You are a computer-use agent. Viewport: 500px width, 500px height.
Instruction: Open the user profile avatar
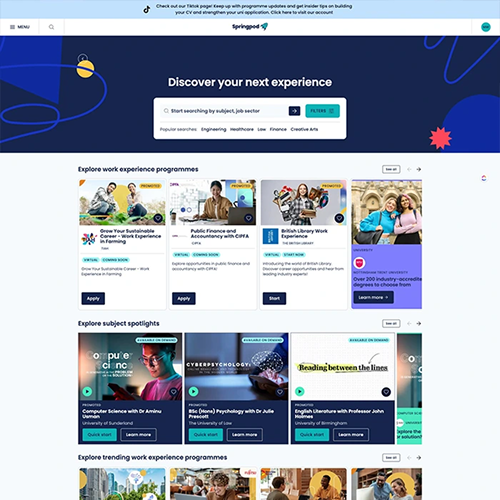pos(486,27)
